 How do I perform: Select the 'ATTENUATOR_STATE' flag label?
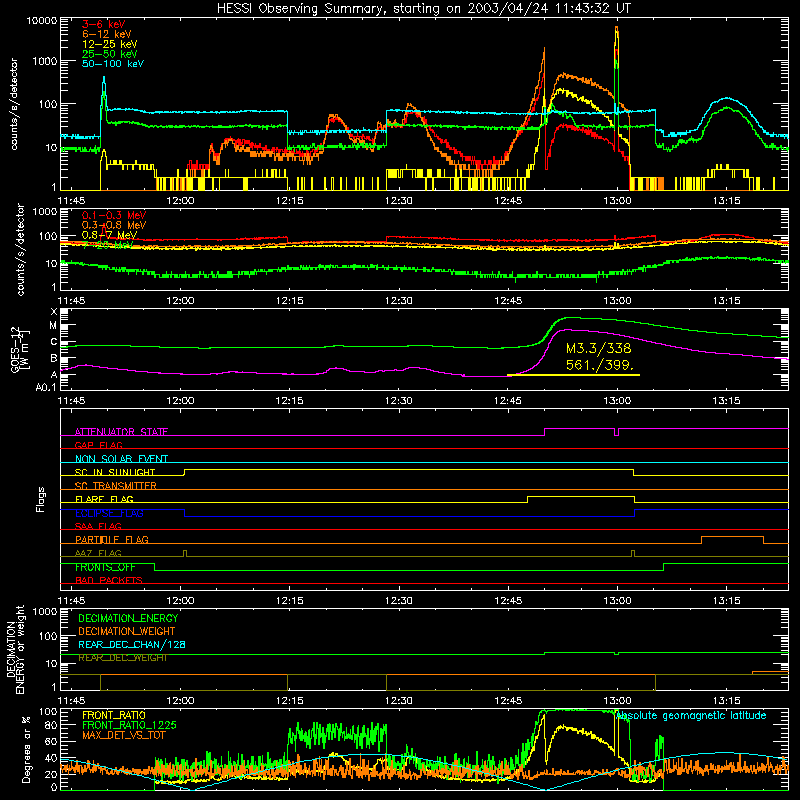[121, 432]
